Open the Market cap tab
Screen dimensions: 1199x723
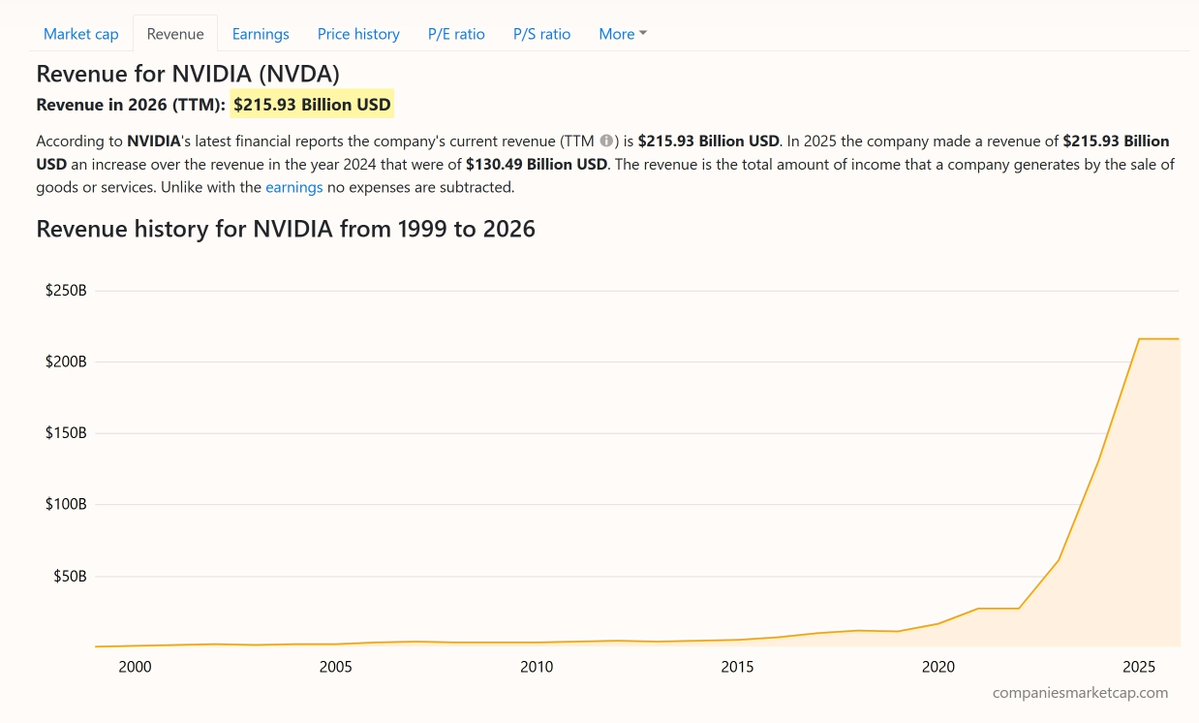point(80,34)
